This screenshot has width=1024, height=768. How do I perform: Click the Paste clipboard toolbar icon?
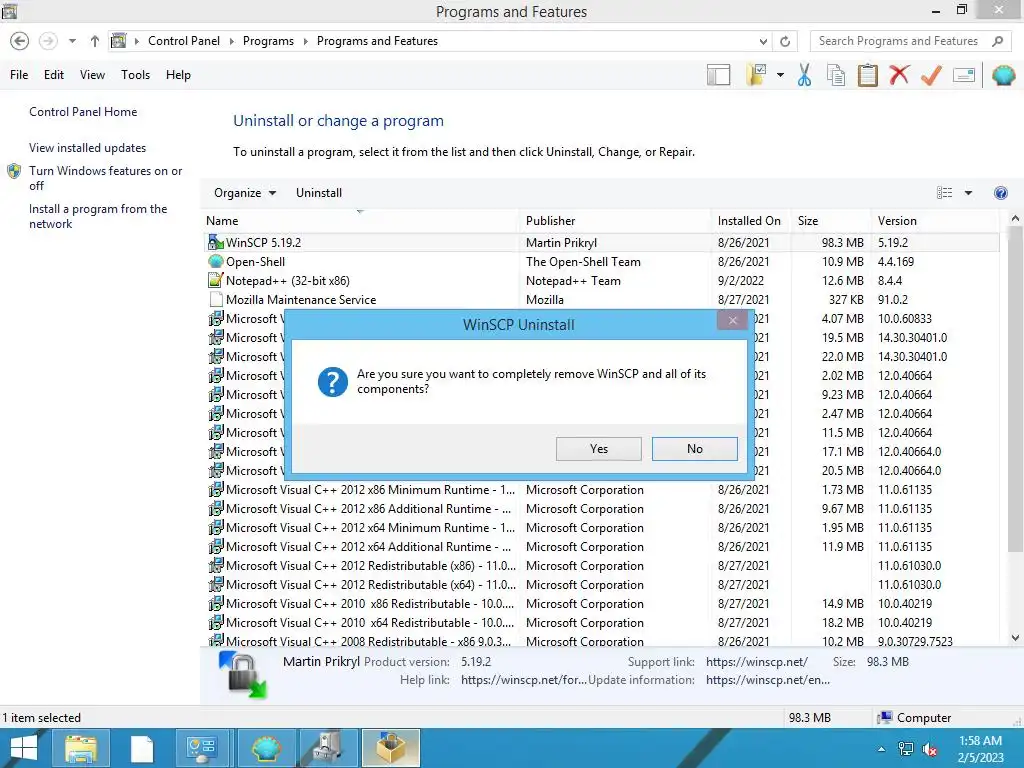[x=868, y=75]
